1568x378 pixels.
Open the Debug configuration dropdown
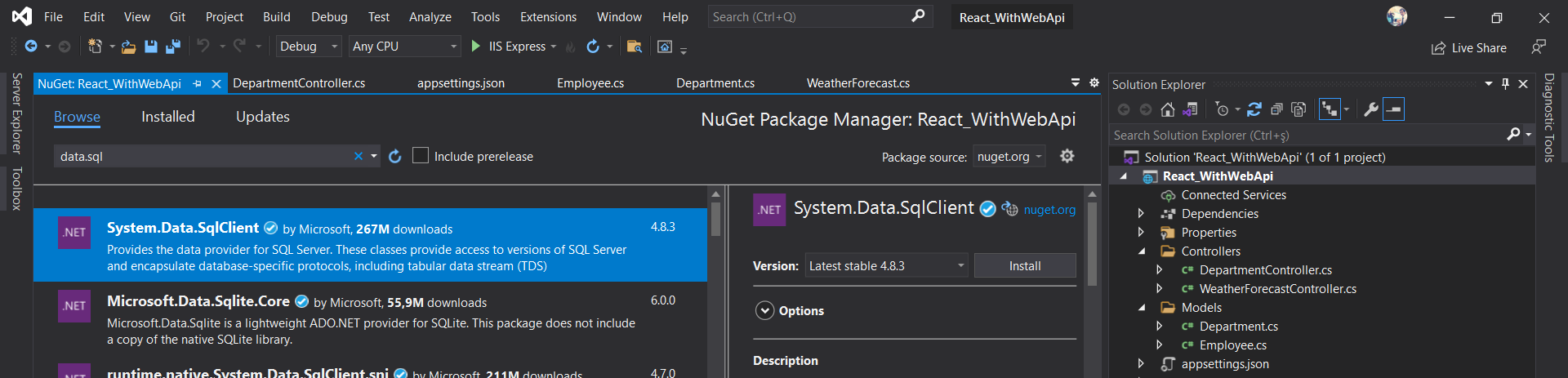pyautogui.click(x=308, y=47)
